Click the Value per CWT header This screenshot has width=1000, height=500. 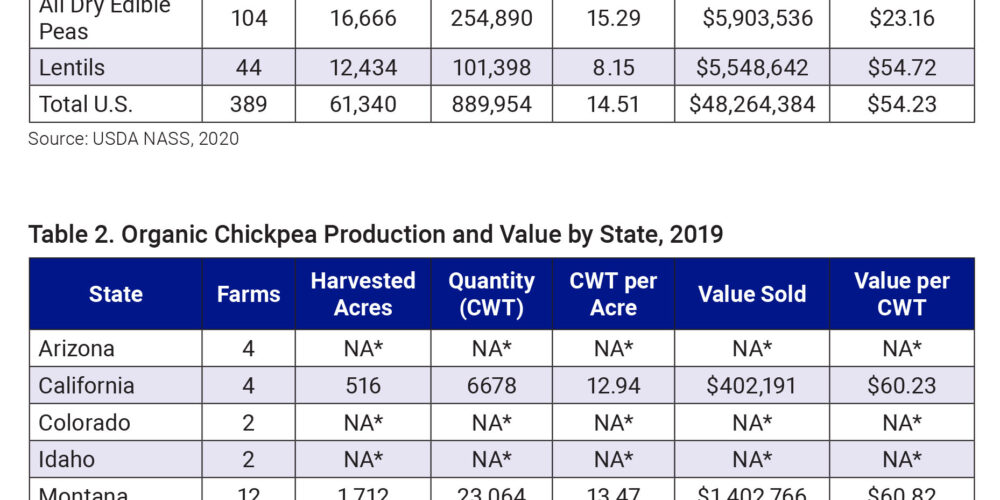[901, 294]
